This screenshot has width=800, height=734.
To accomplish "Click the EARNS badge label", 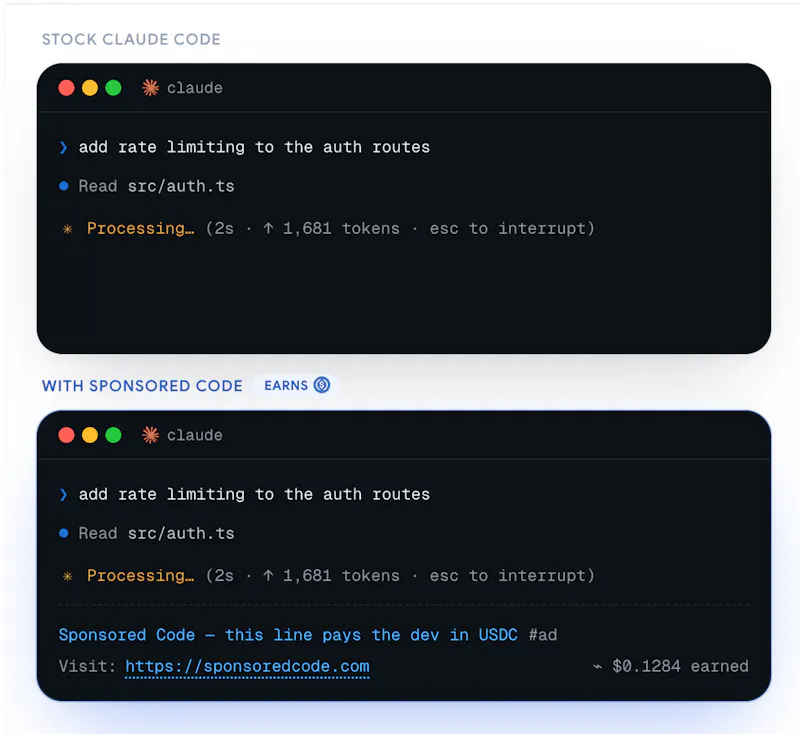I will (286, 386).
